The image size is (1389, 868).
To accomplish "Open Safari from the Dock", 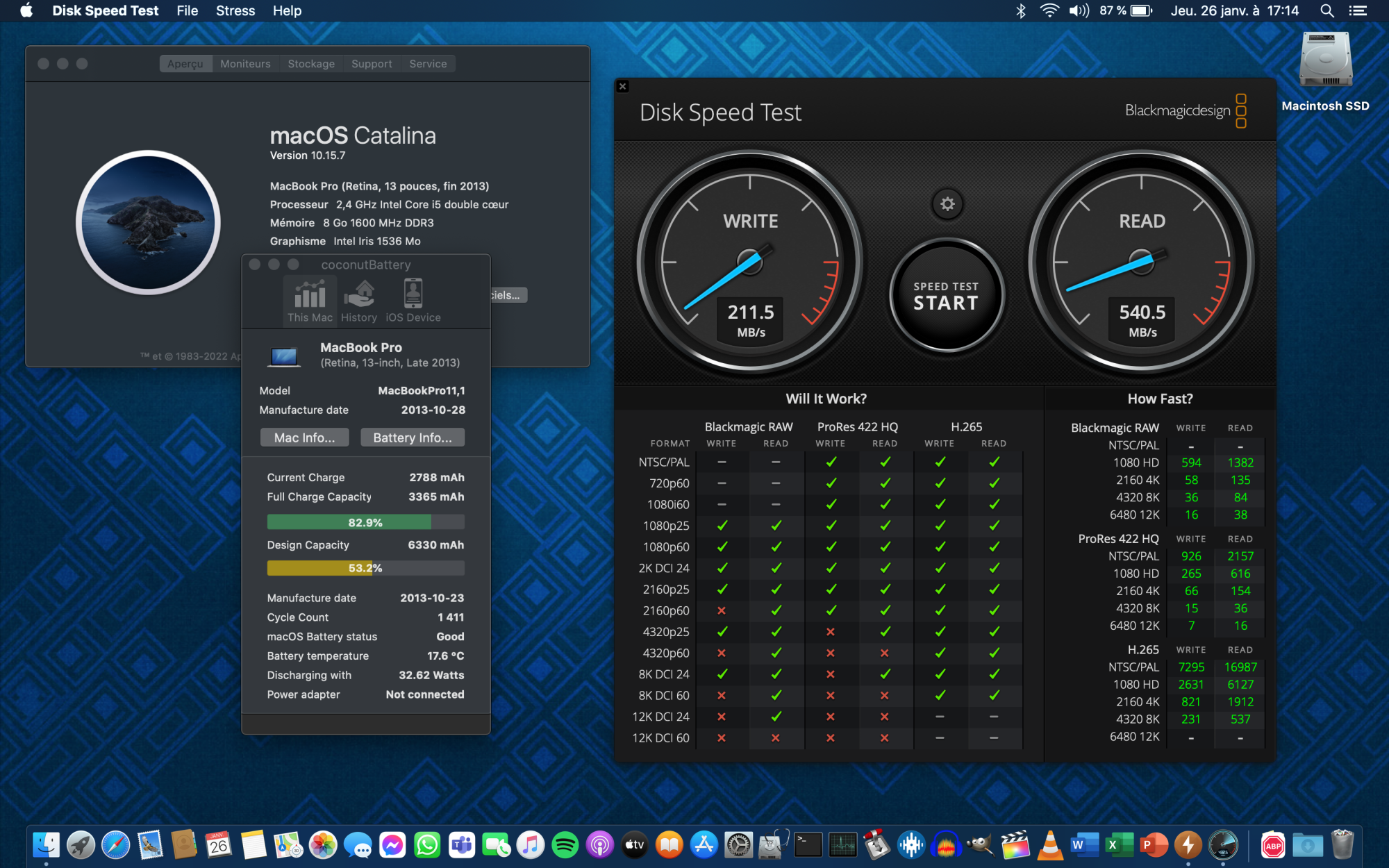I will [x=115, y=845].
